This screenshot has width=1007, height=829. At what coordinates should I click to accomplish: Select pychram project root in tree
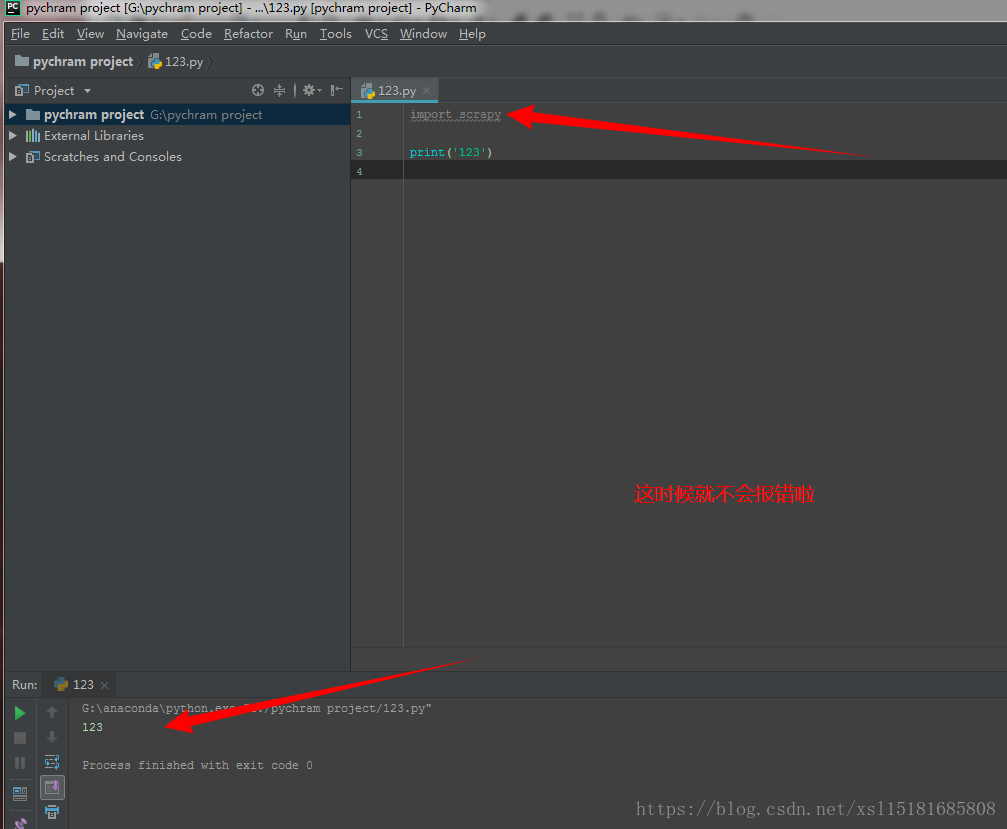coord(94,114)
